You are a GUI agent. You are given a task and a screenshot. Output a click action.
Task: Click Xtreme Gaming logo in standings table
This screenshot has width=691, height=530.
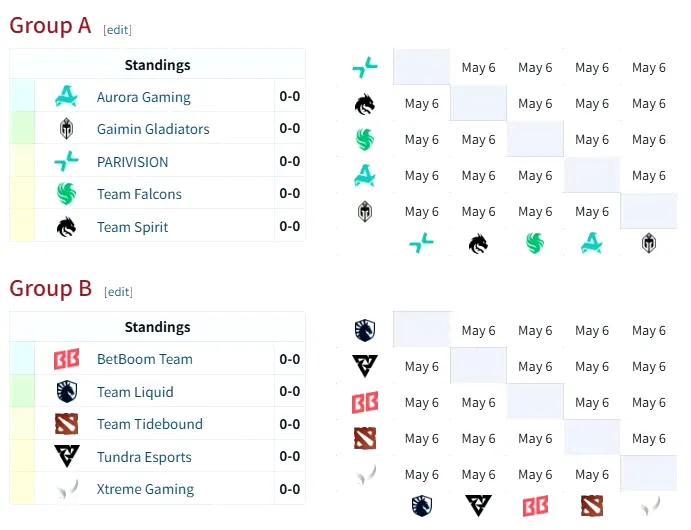point(68,489)
